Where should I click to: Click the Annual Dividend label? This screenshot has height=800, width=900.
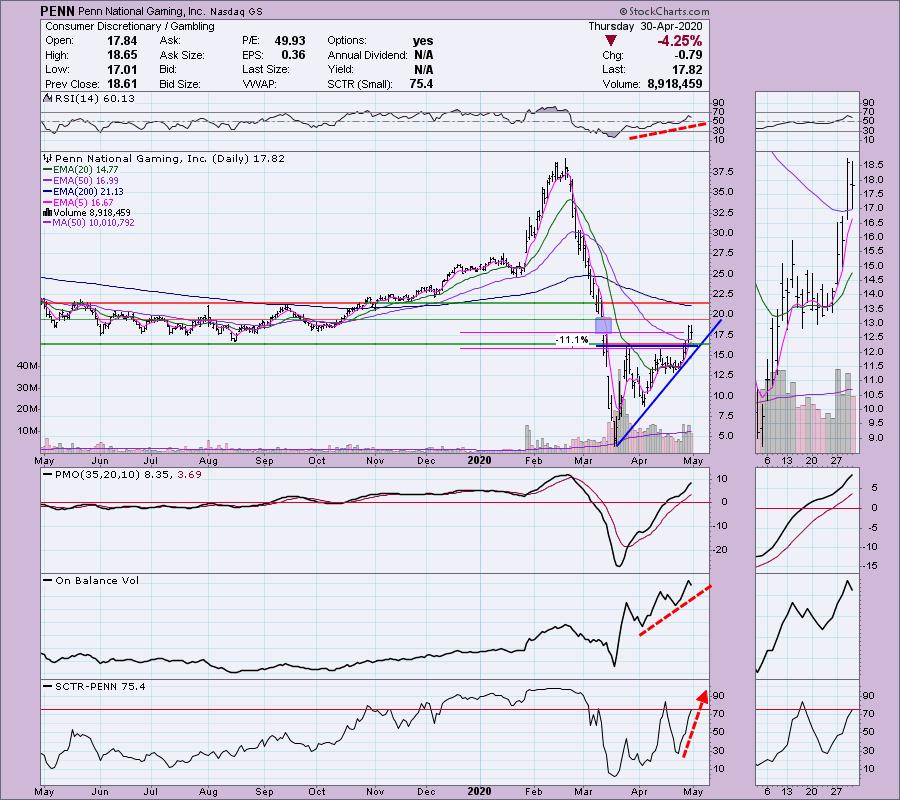click(367, 55)
